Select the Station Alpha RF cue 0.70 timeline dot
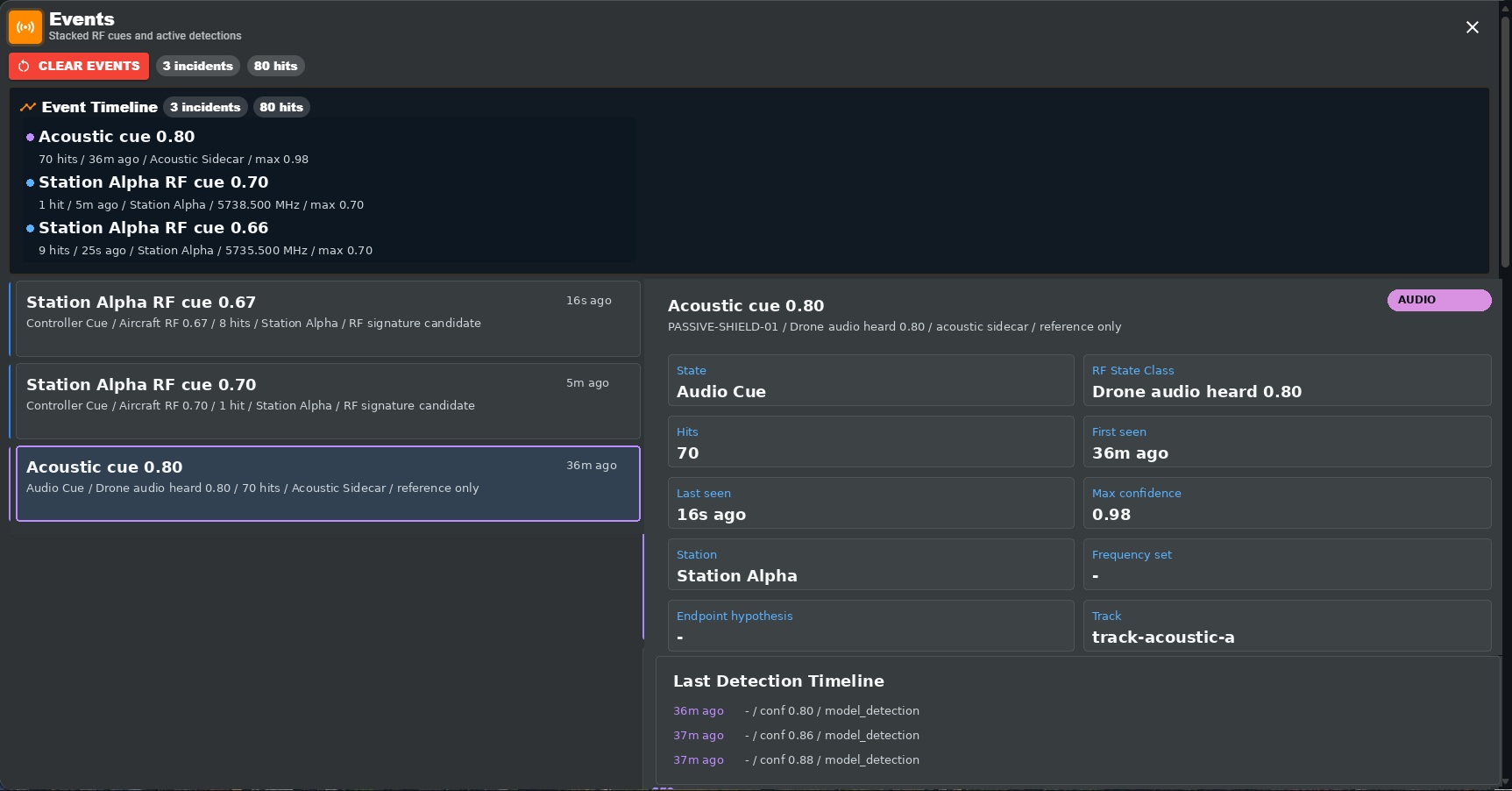 coord(30,182)
